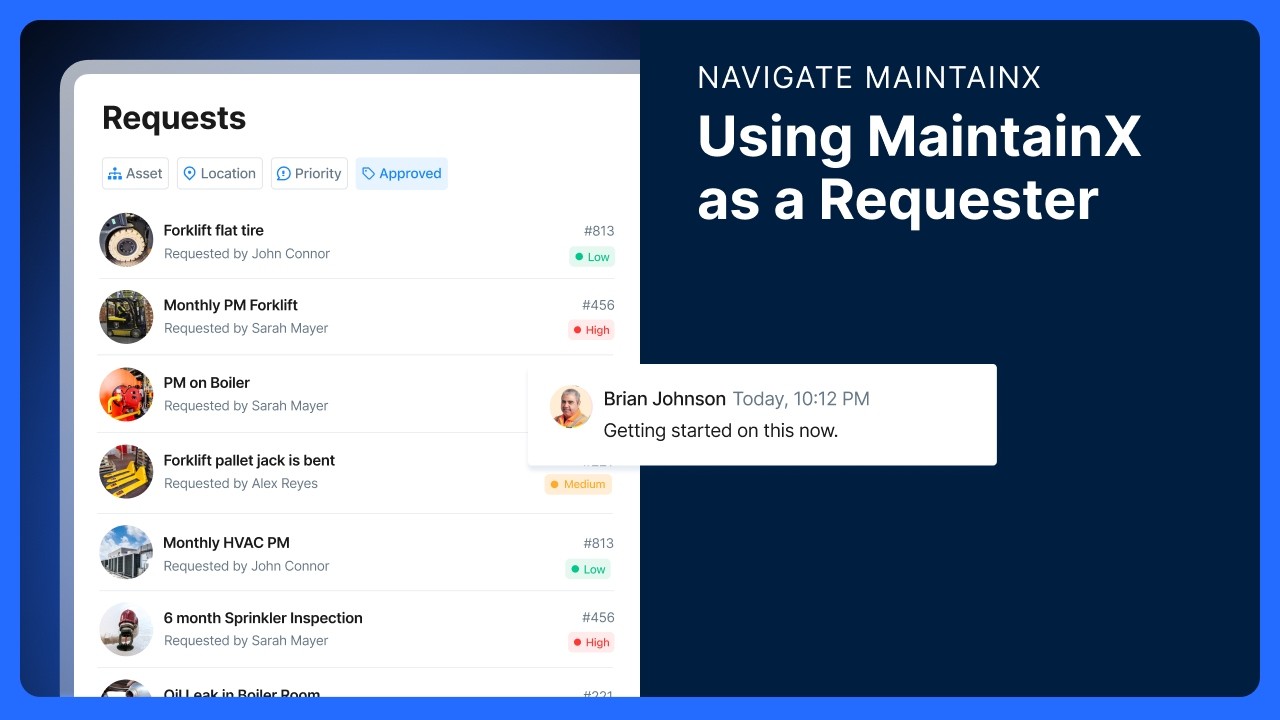Screen dimensions: 1280x720
Task: Open the PM on Boiler thumbnail
Action: click(x=126, y=394)
